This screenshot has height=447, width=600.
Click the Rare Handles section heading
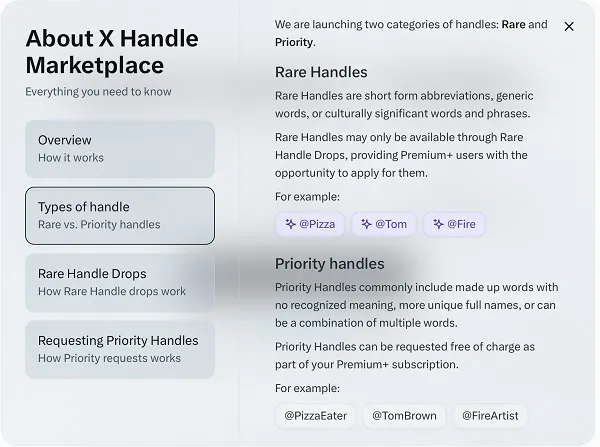point(321,72)
